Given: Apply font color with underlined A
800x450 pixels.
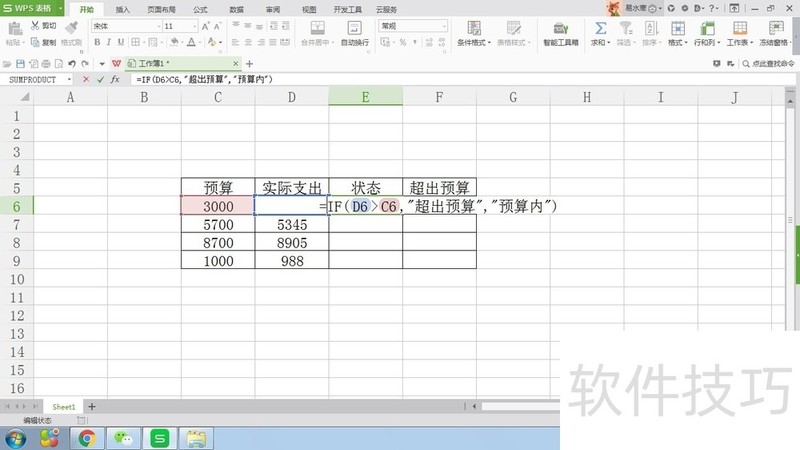Looking at the screenshot, I should (191, 42).
